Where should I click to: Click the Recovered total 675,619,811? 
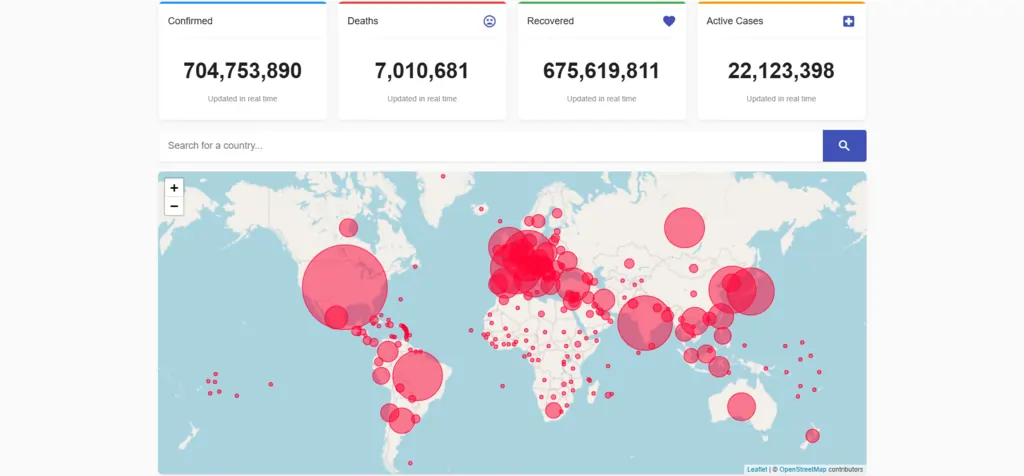coord(601,71)
